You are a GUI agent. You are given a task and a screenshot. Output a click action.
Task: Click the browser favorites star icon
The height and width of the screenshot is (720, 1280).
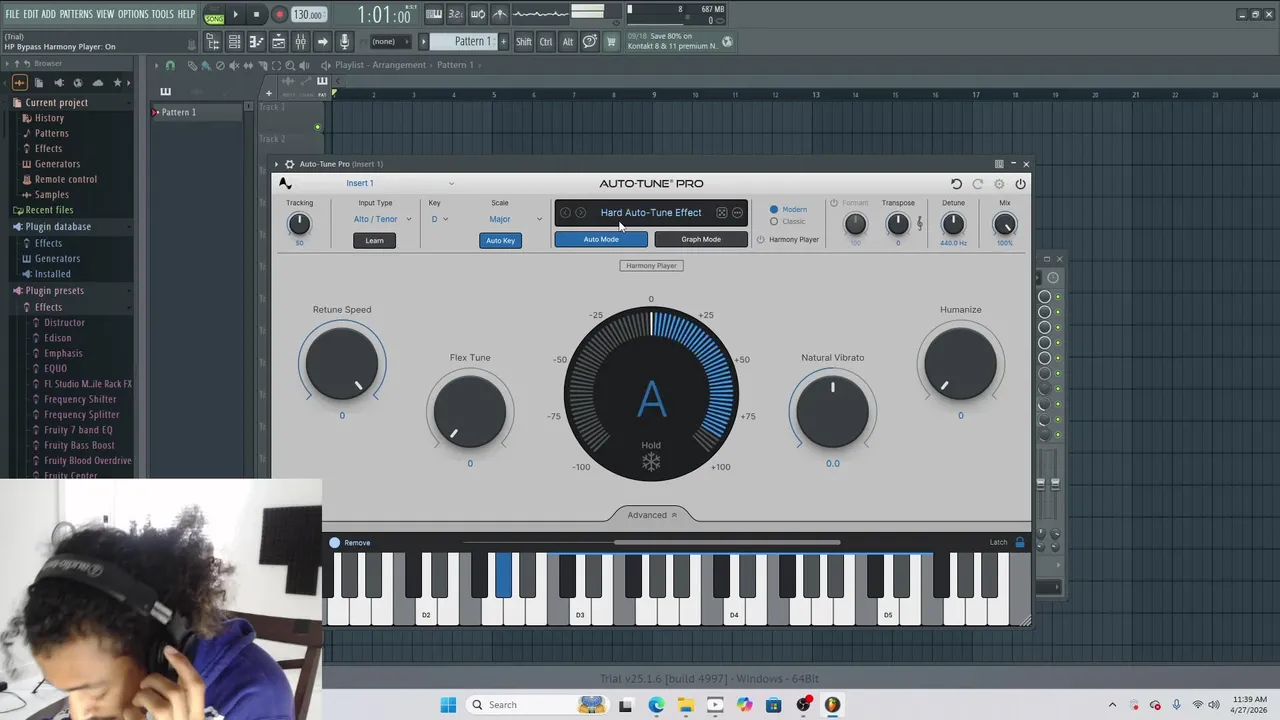[117, 83]
